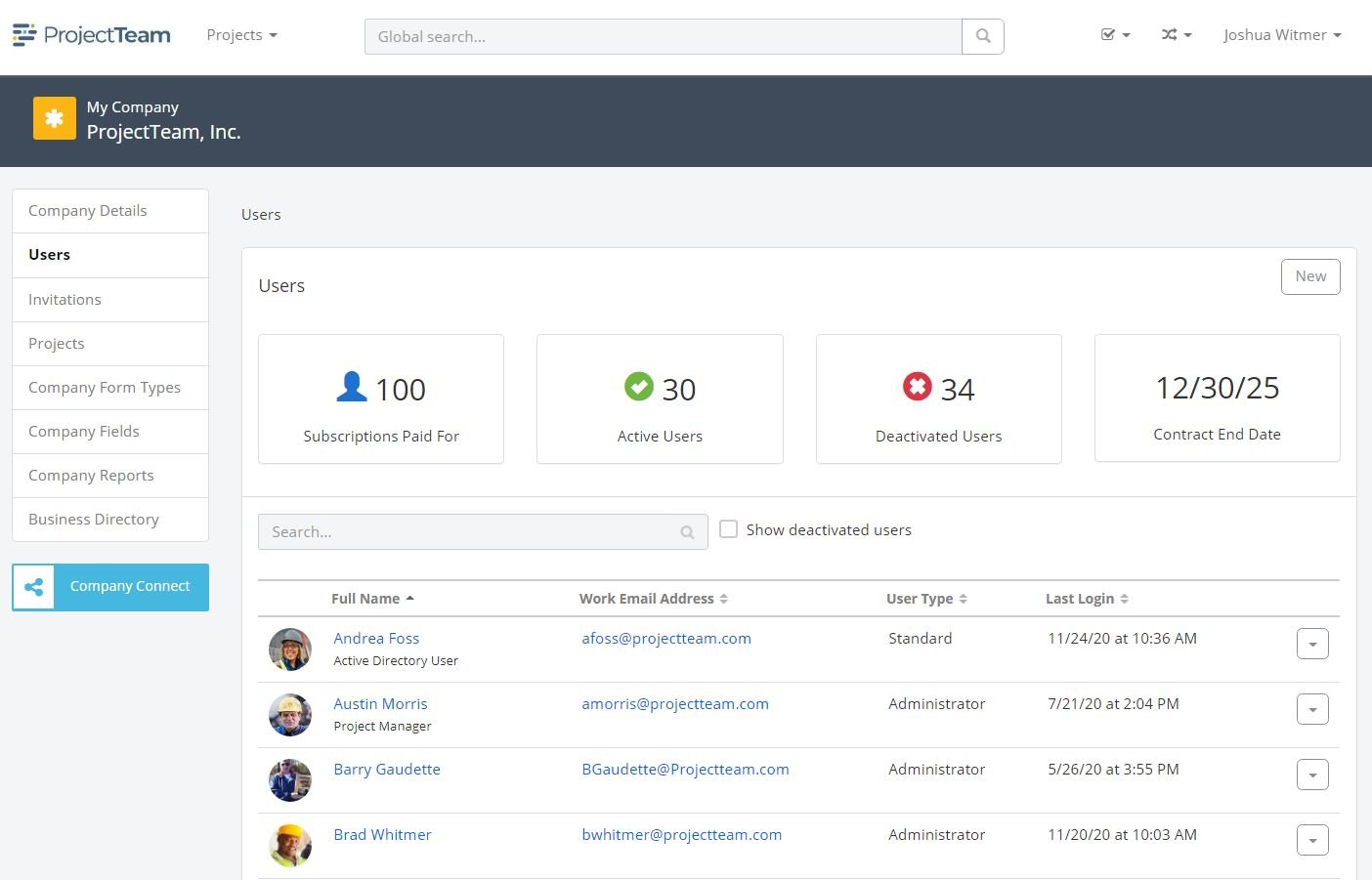Viewport: 1372px width, 880px height.
Task: Click the Users breadcrumb text
Action: pos(261,215)
